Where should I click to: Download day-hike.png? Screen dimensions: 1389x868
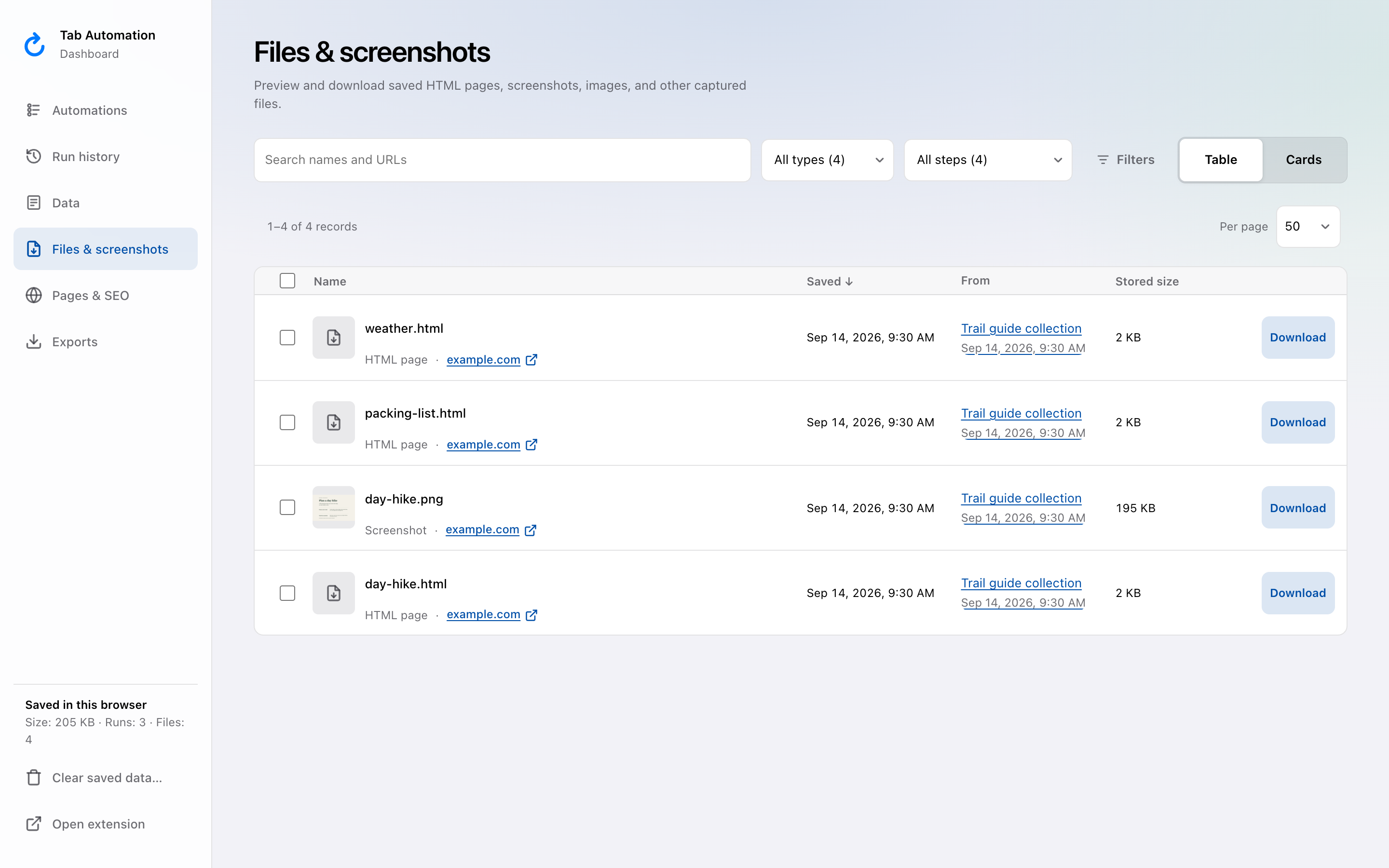[x=1298, y=507]
